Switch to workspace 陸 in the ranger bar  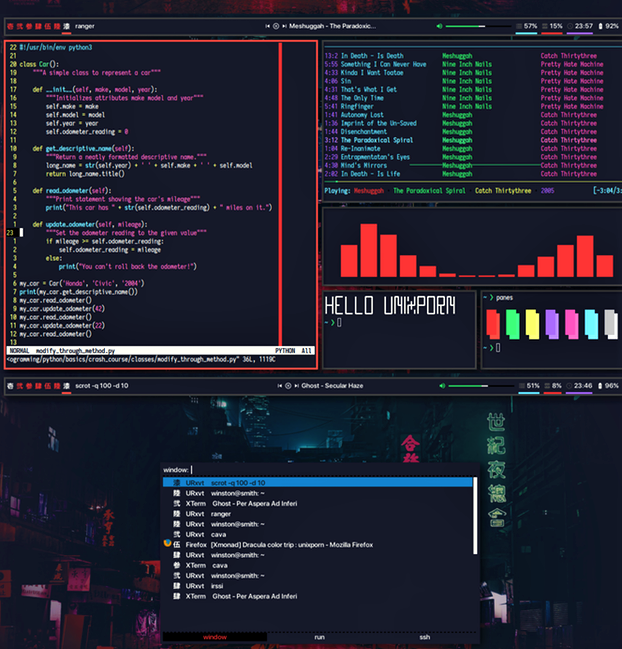57,26
